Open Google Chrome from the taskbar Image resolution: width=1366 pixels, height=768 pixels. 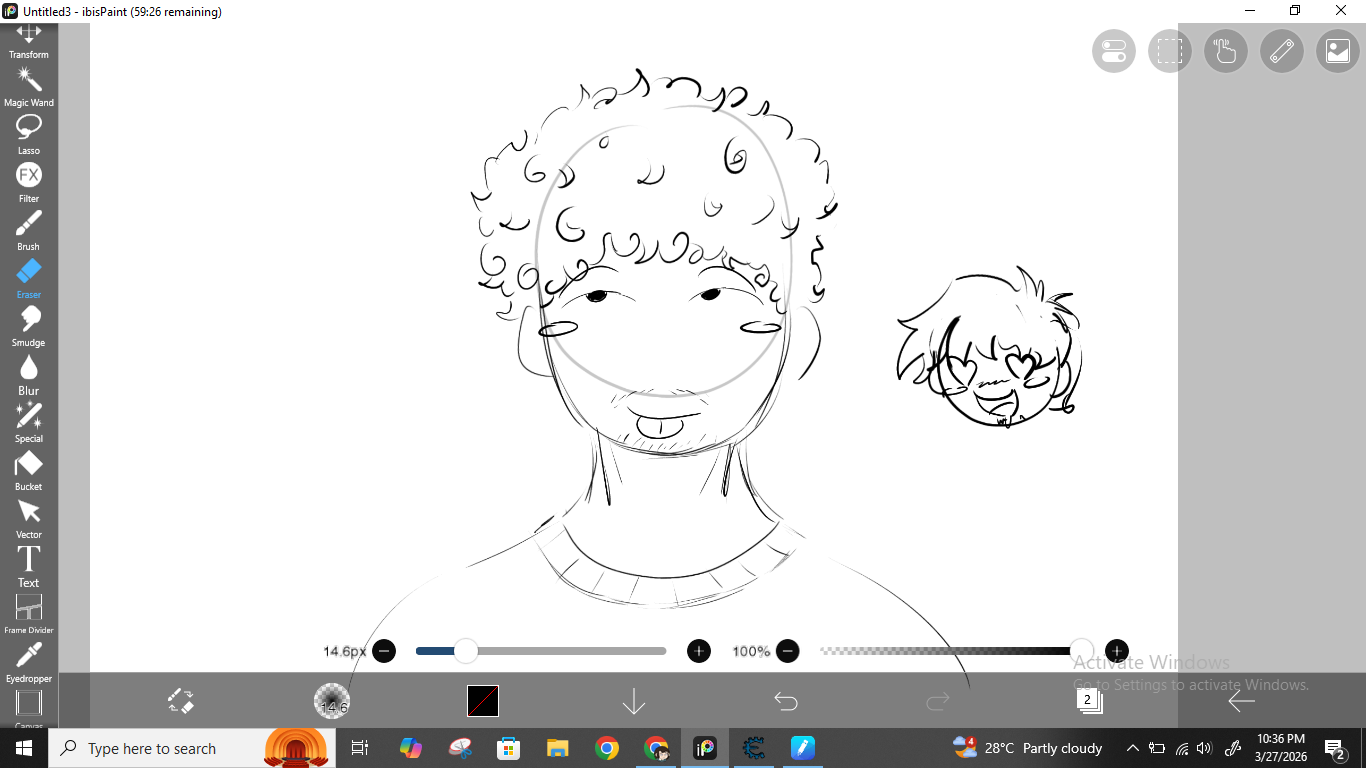pyautogui.click(x=606, y=748)
